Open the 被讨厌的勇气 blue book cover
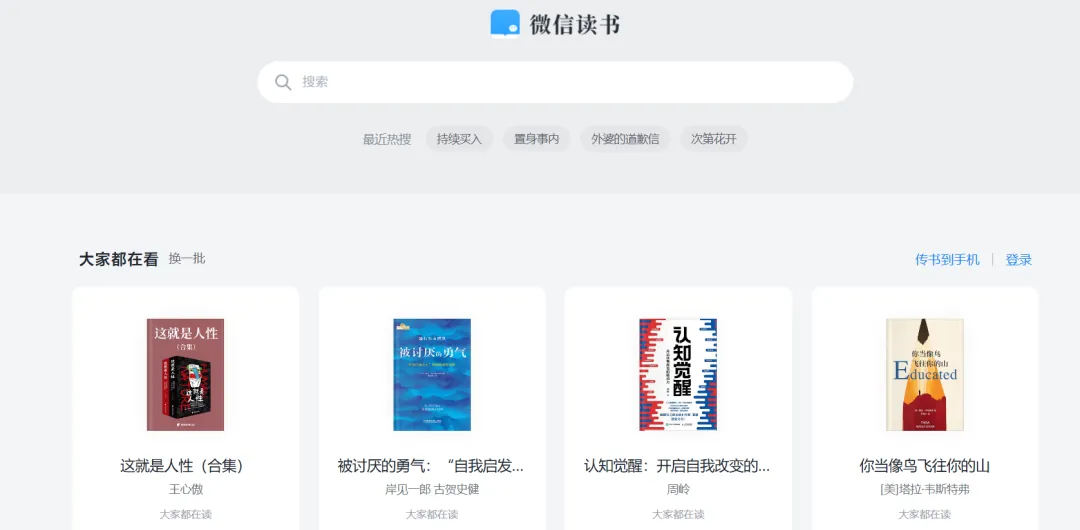Image resolution: width=1080 pixels, height=530 pixels. pyautogui.click(x=432, y=374)
